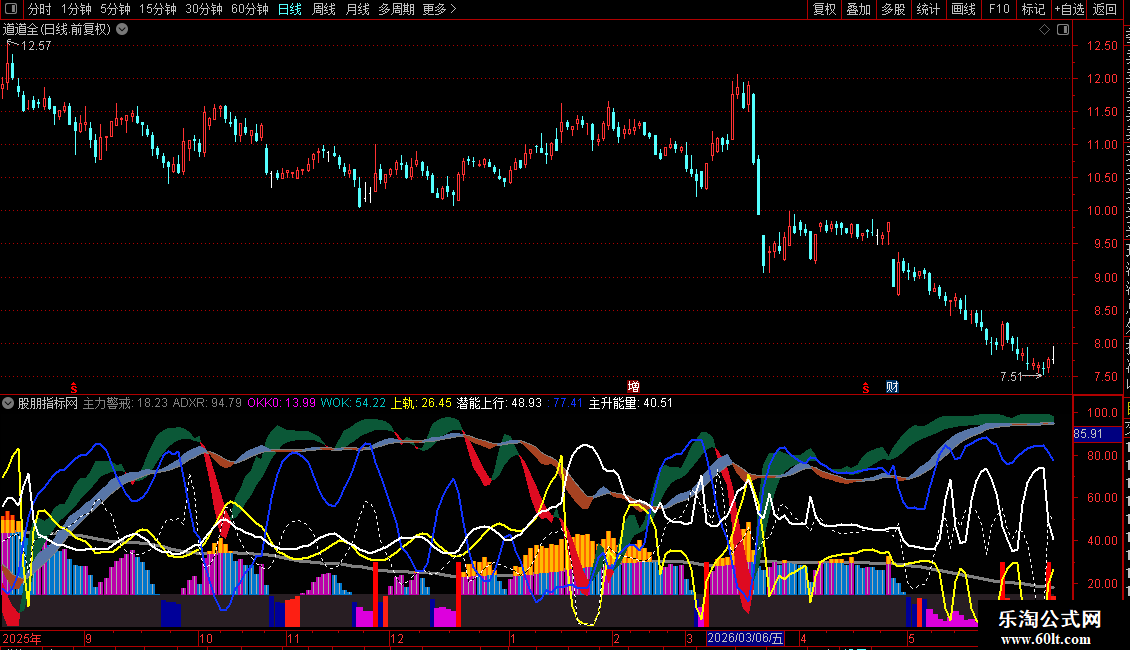
Task: Open the dropdown beside 道道全 chart title
Action: [123, 29]
